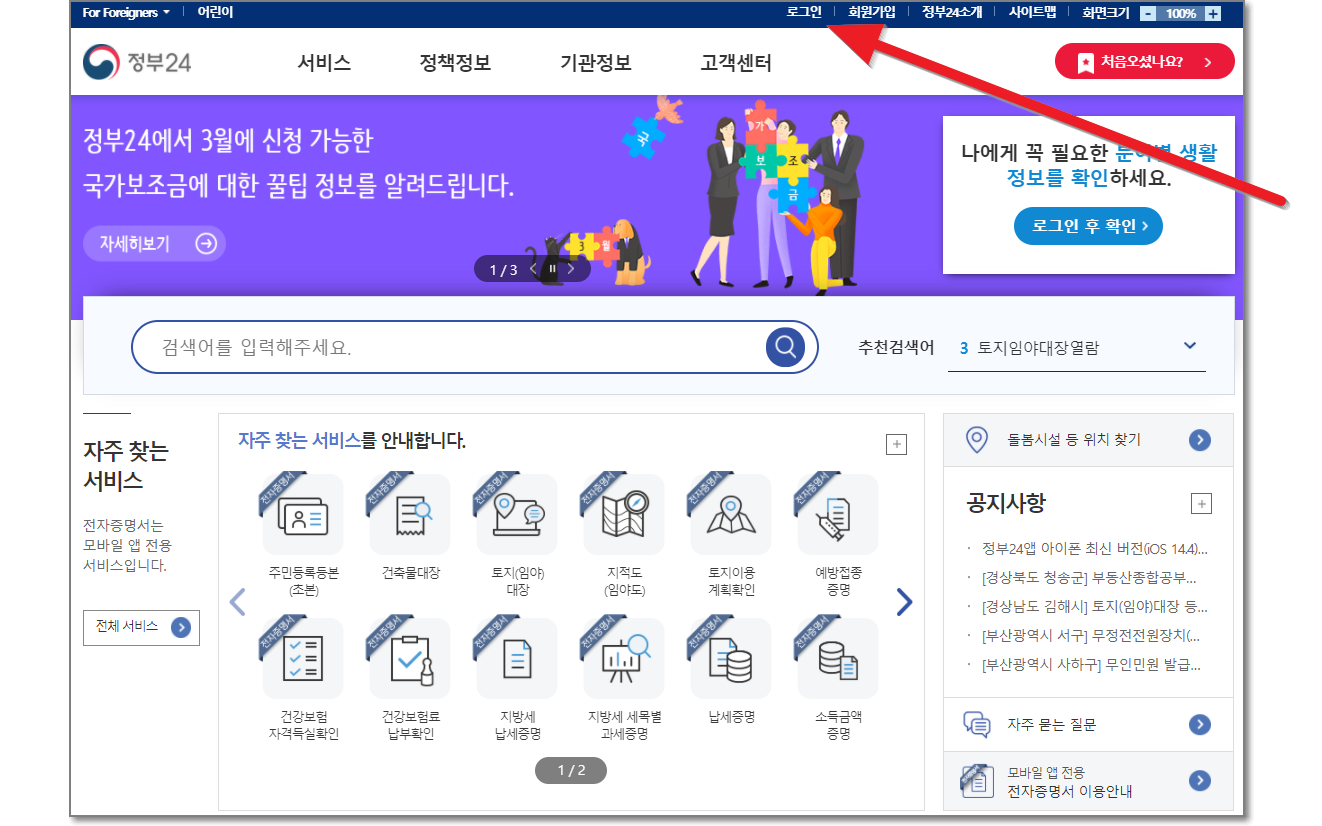
Task: Show next page of frequent services
Action: [904, 601]
